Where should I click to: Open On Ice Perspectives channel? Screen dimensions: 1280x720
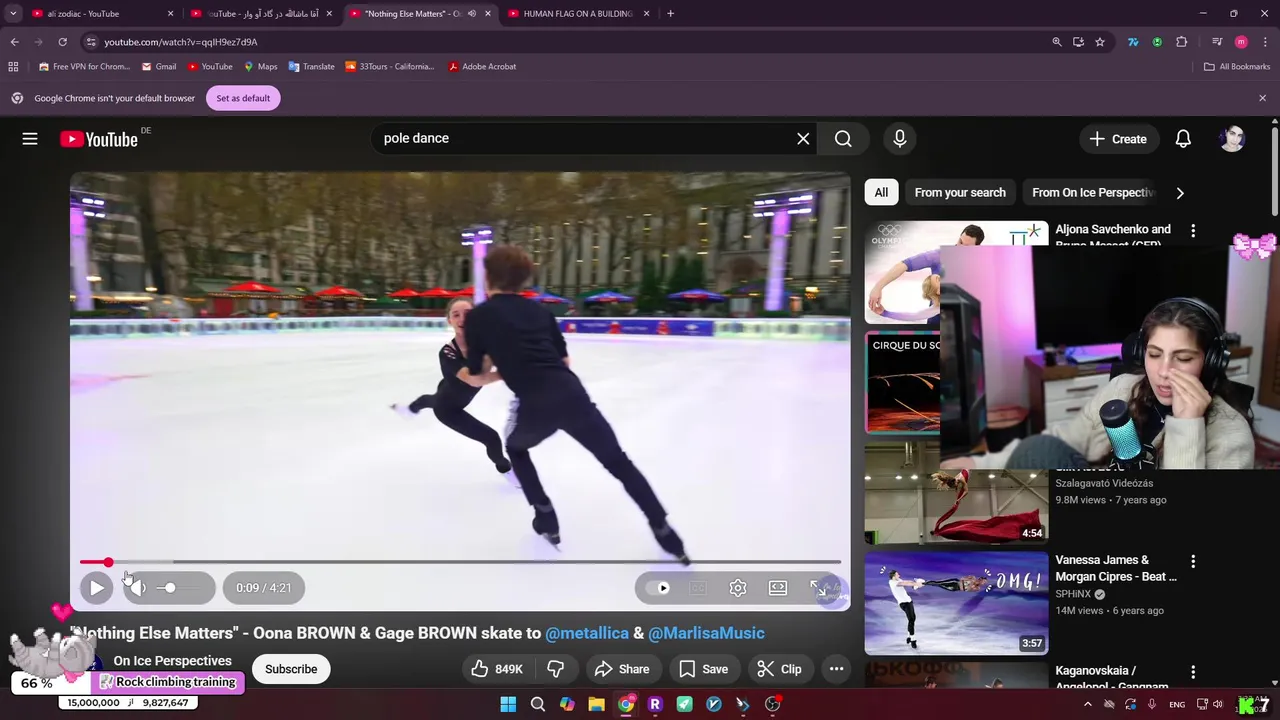coord(172,661)
